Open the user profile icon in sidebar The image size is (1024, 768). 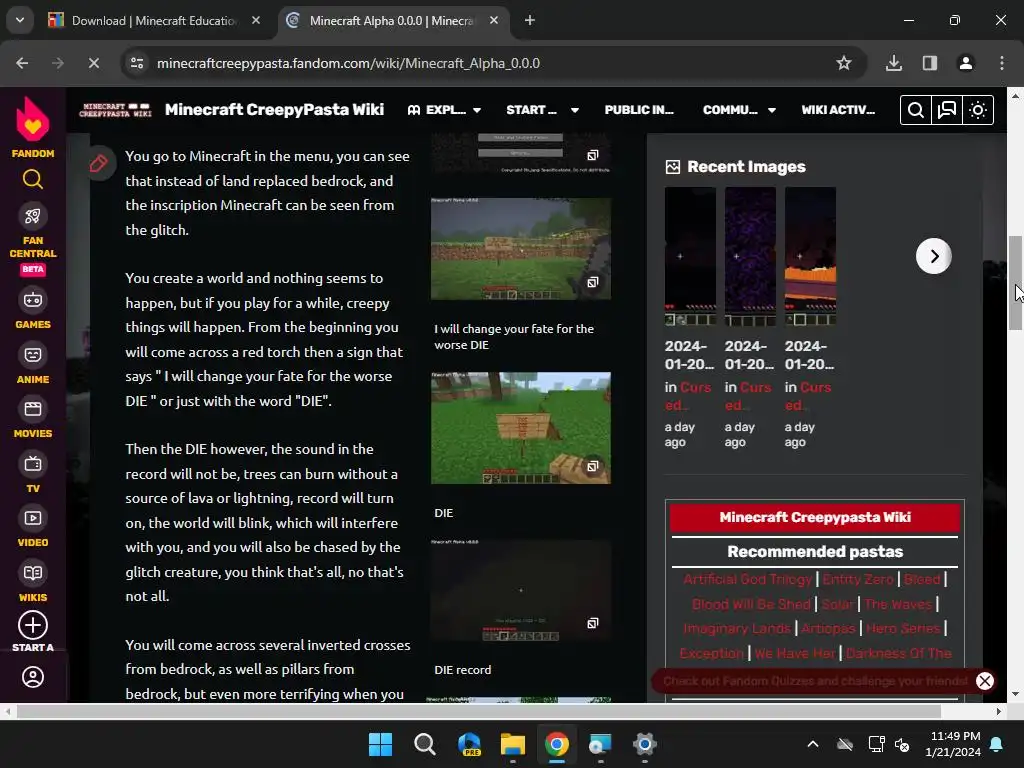coord(33,677)
